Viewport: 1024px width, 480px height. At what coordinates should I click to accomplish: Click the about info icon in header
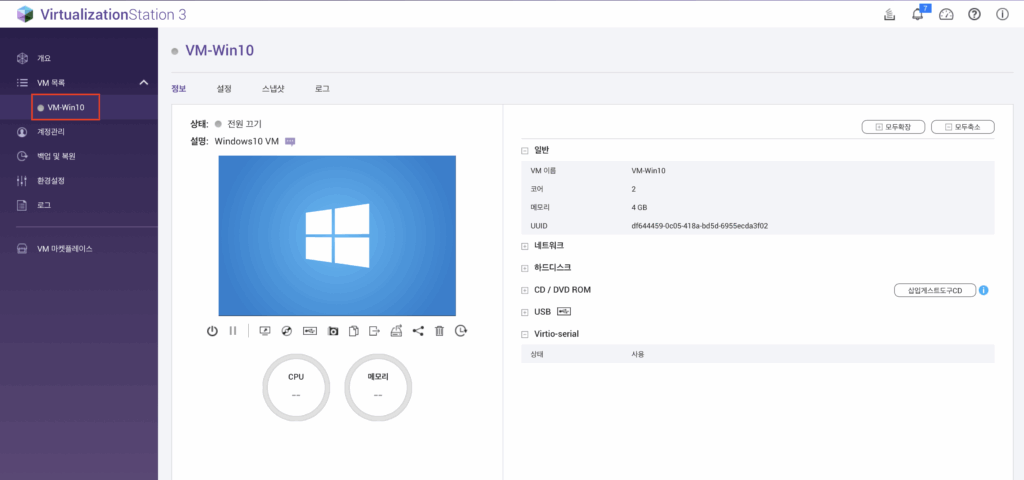tap(1002, 14)
